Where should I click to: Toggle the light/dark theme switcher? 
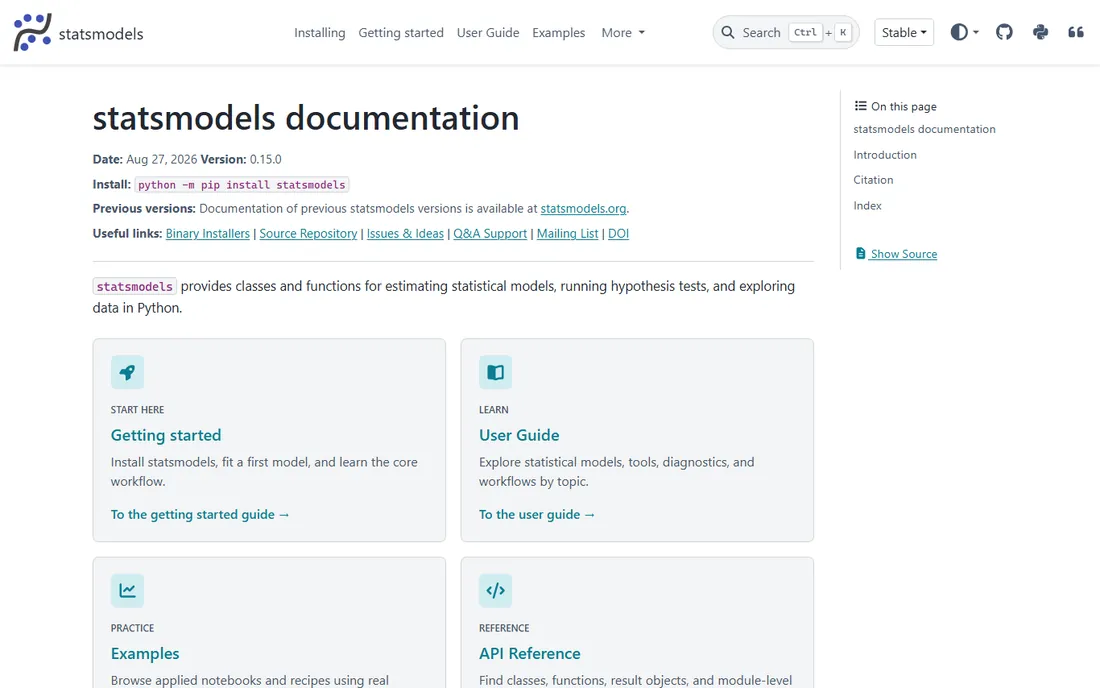(x=964, y=32)
